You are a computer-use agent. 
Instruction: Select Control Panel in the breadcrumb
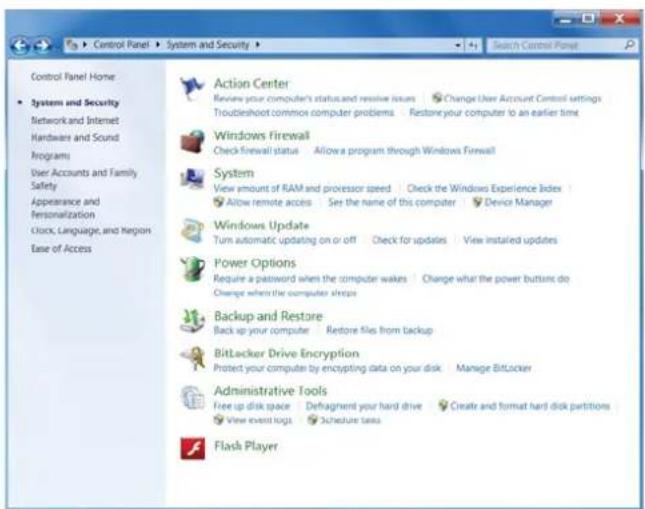click(121, 44)
